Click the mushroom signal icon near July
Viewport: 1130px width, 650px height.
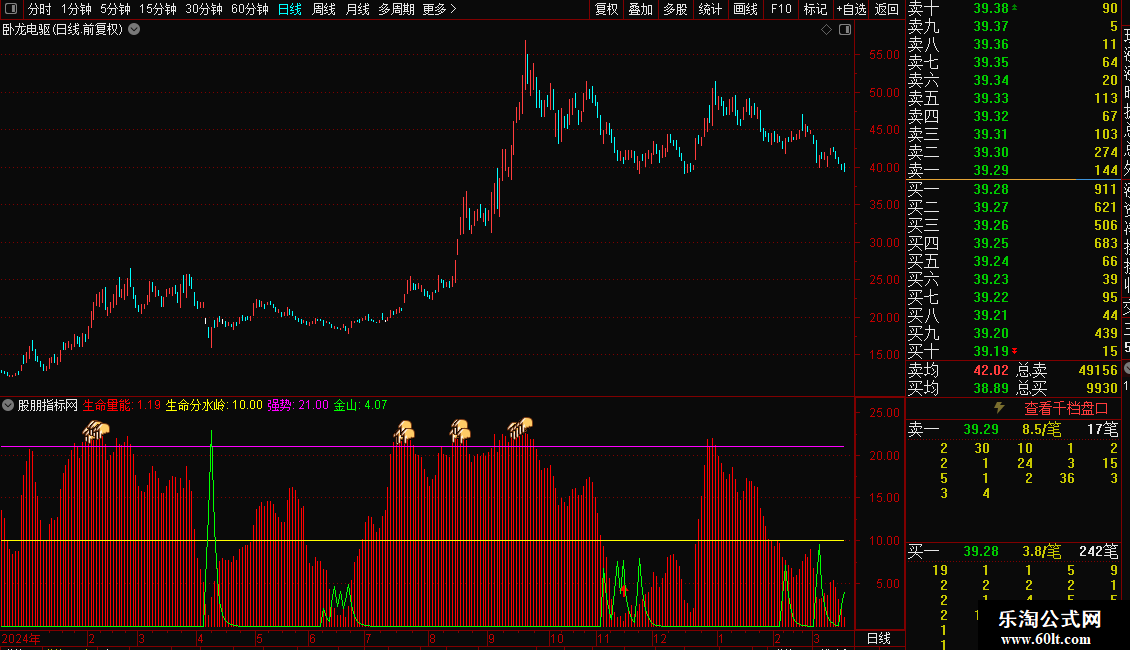pos(404,431)
